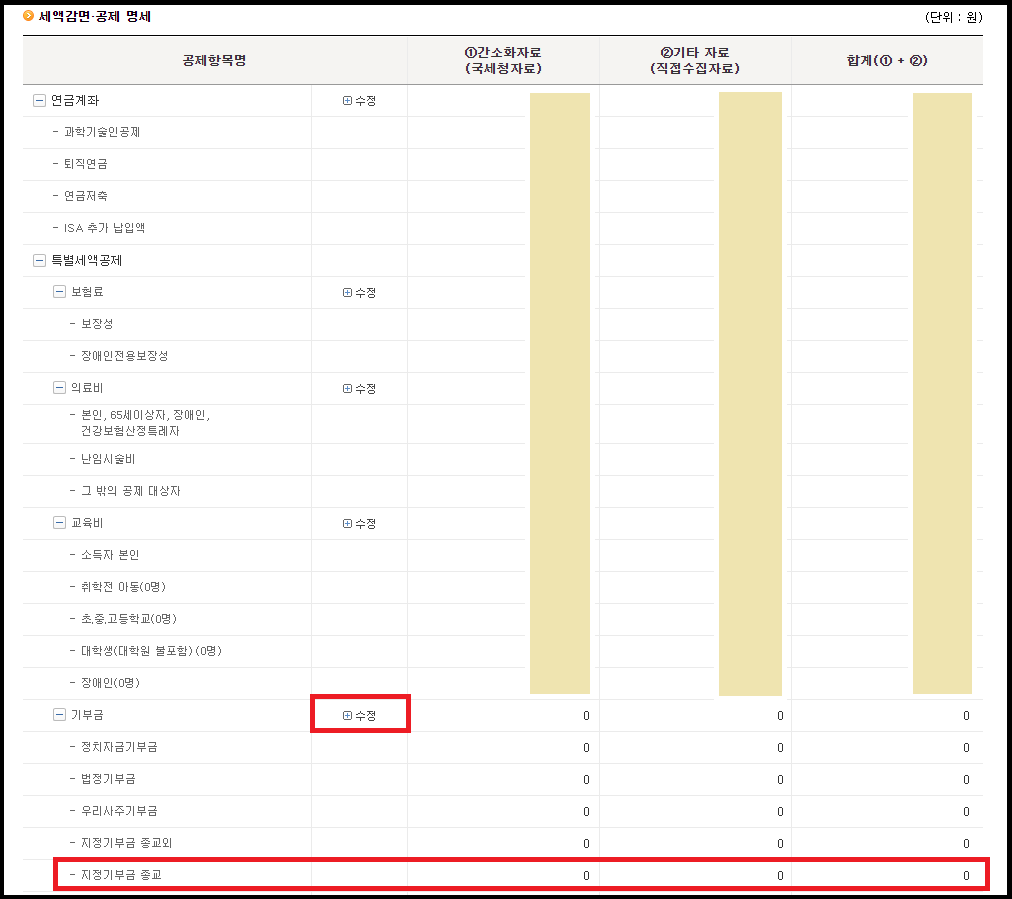The height and width of the screenshot is (899, 1012).
Task: Collapse the 기부금 group
Action: pyautogui.click(x=59, y=714)
